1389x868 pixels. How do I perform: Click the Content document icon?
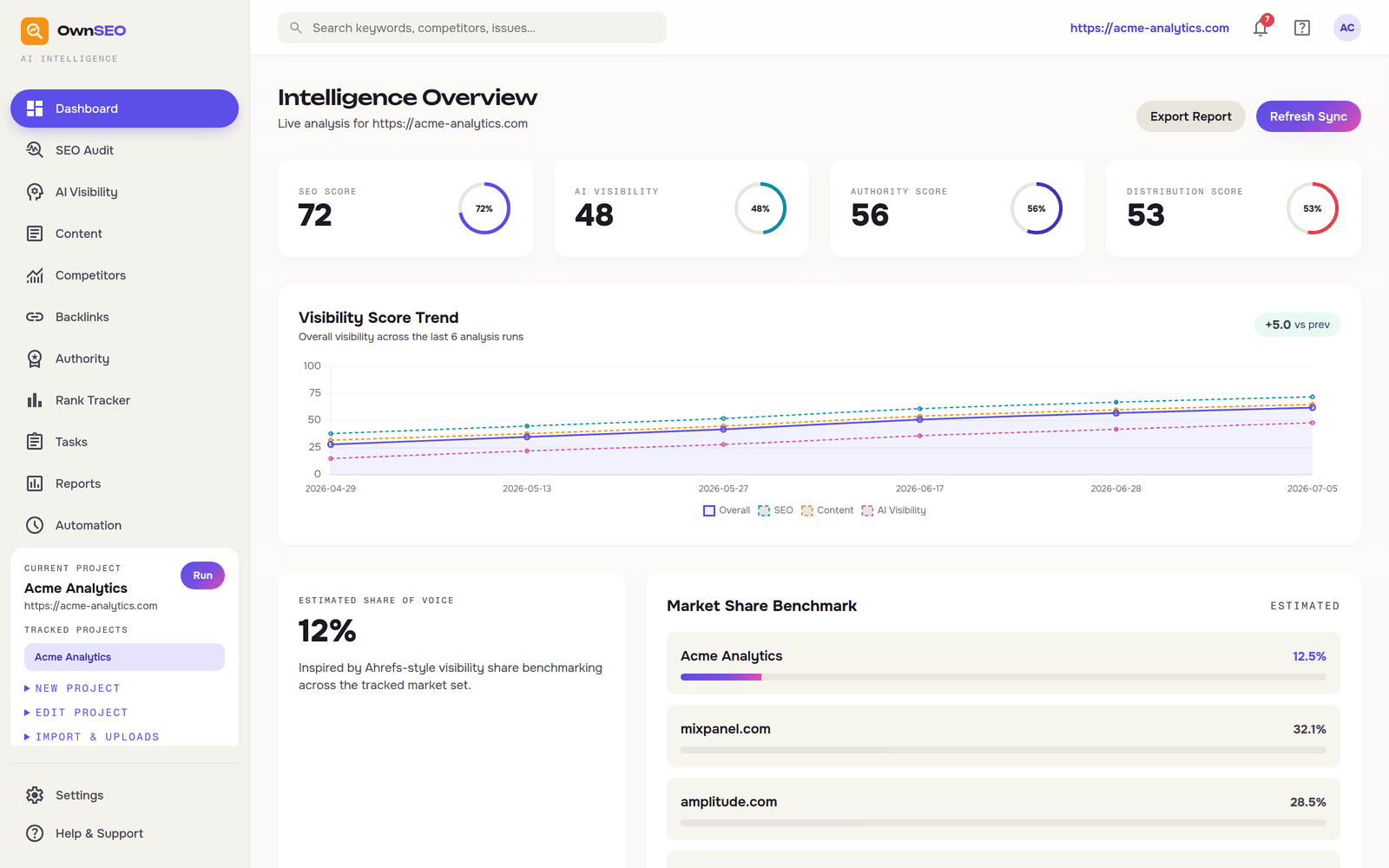(35, 233)
